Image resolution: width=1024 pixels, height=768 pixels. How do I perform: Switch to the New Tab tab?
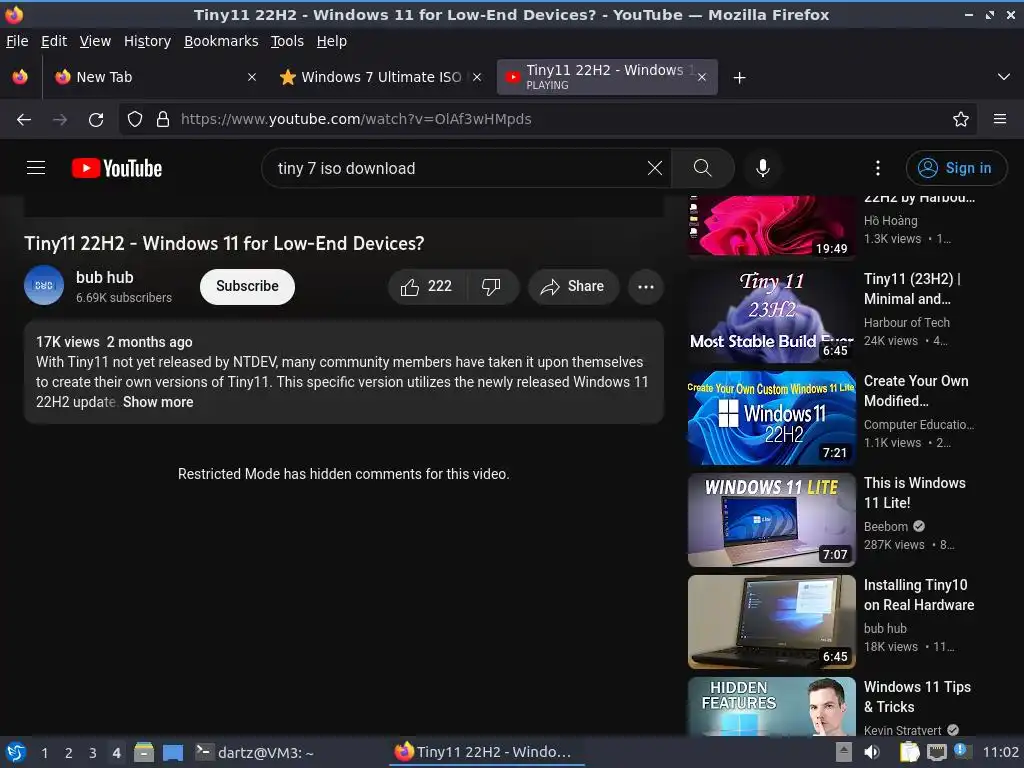(154, 77)
